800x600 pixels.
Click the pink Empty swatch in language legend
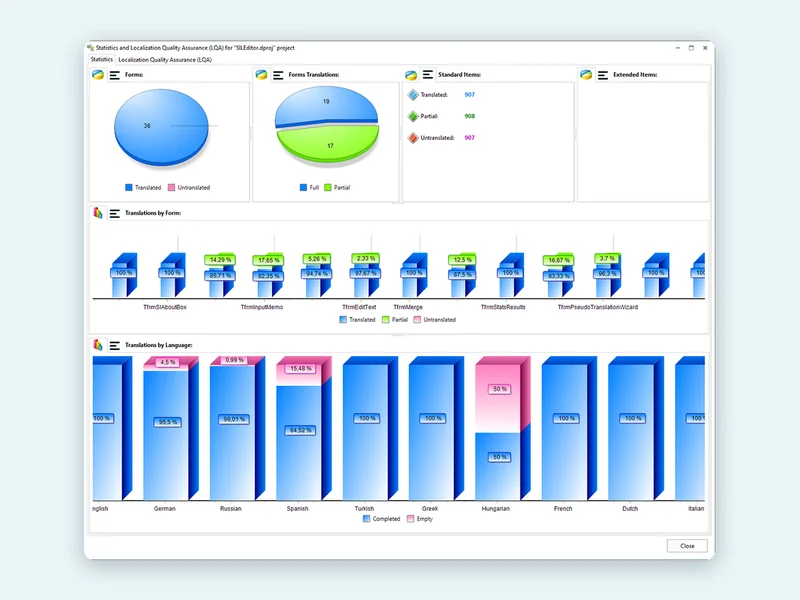(410, 518)
